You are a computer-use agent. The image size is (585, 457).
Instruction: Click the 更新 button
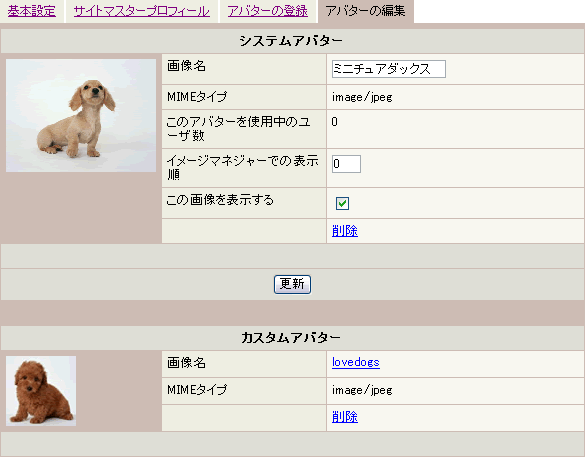(292, 284)
